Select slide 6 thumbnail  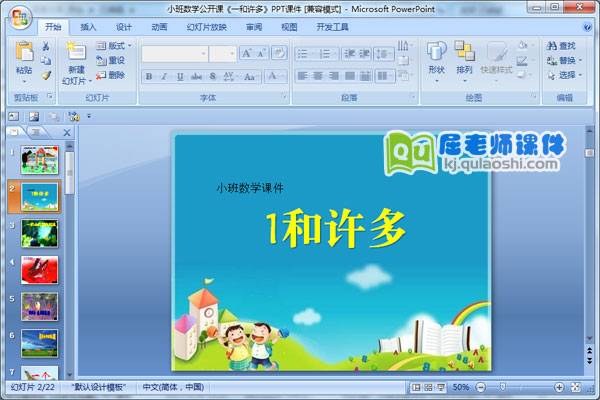pos(40,343)
